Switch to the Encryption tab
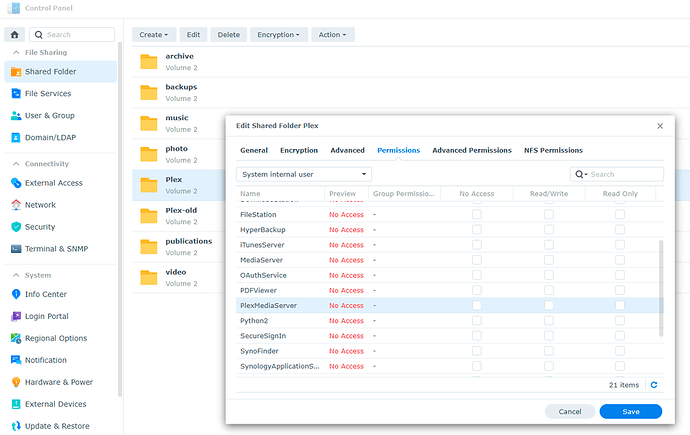690x435 pixels. 299,150
